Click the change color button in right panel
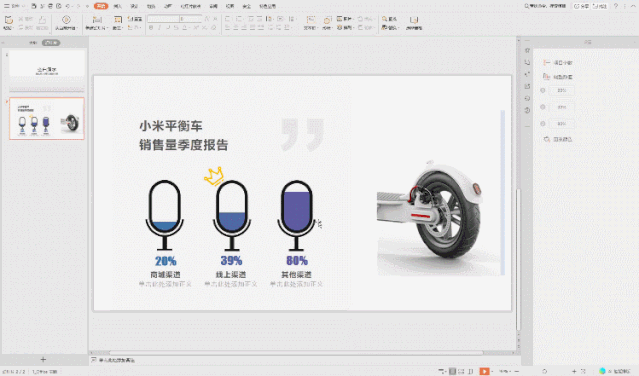Viewport: 639px width, 376px height. pos(558,139)
